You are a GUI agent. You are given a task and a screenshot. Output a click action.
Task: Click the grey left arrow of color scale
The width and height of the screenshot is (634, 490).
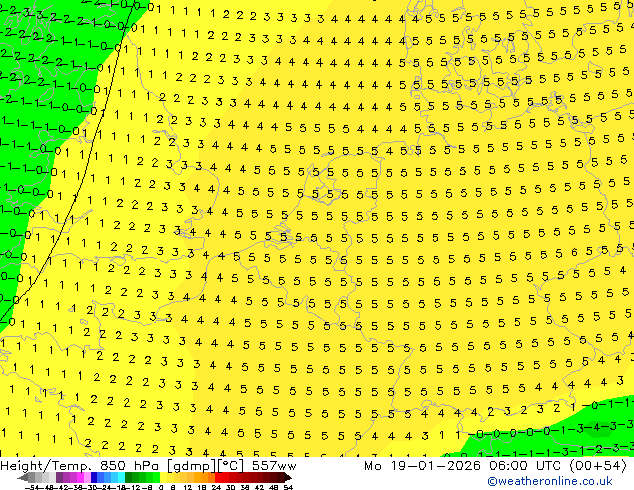coord(23,478)
